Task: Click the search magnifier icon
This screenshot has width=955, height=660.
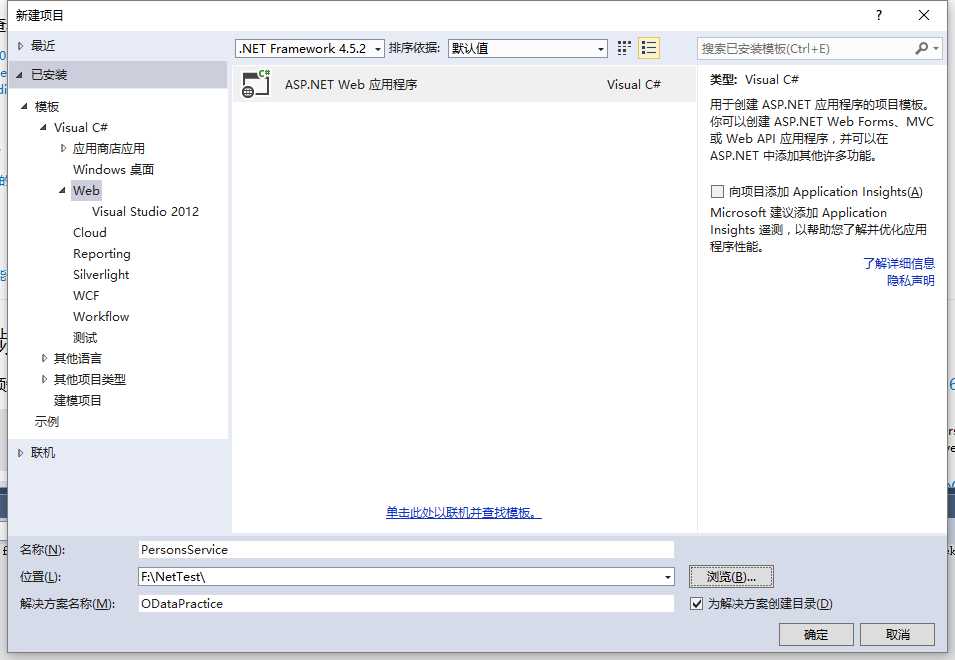Action: 921,48
